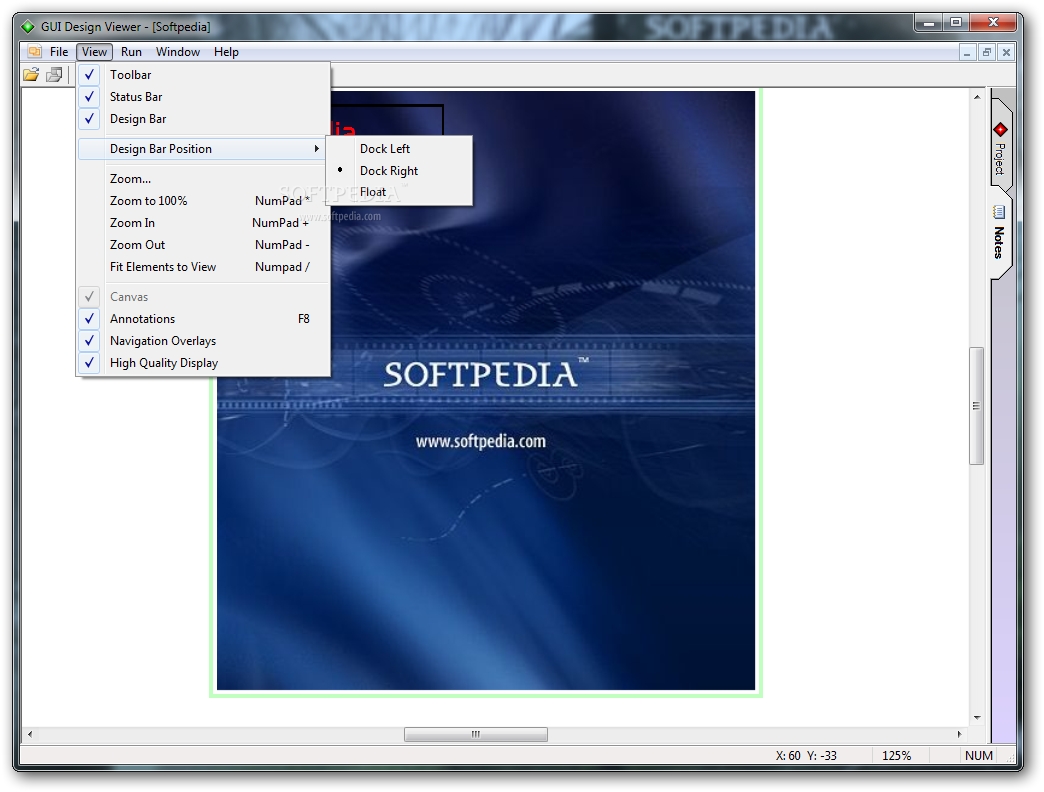
Task: Open the Window menu
Action: pyautogui.click(x=178, y=51)
